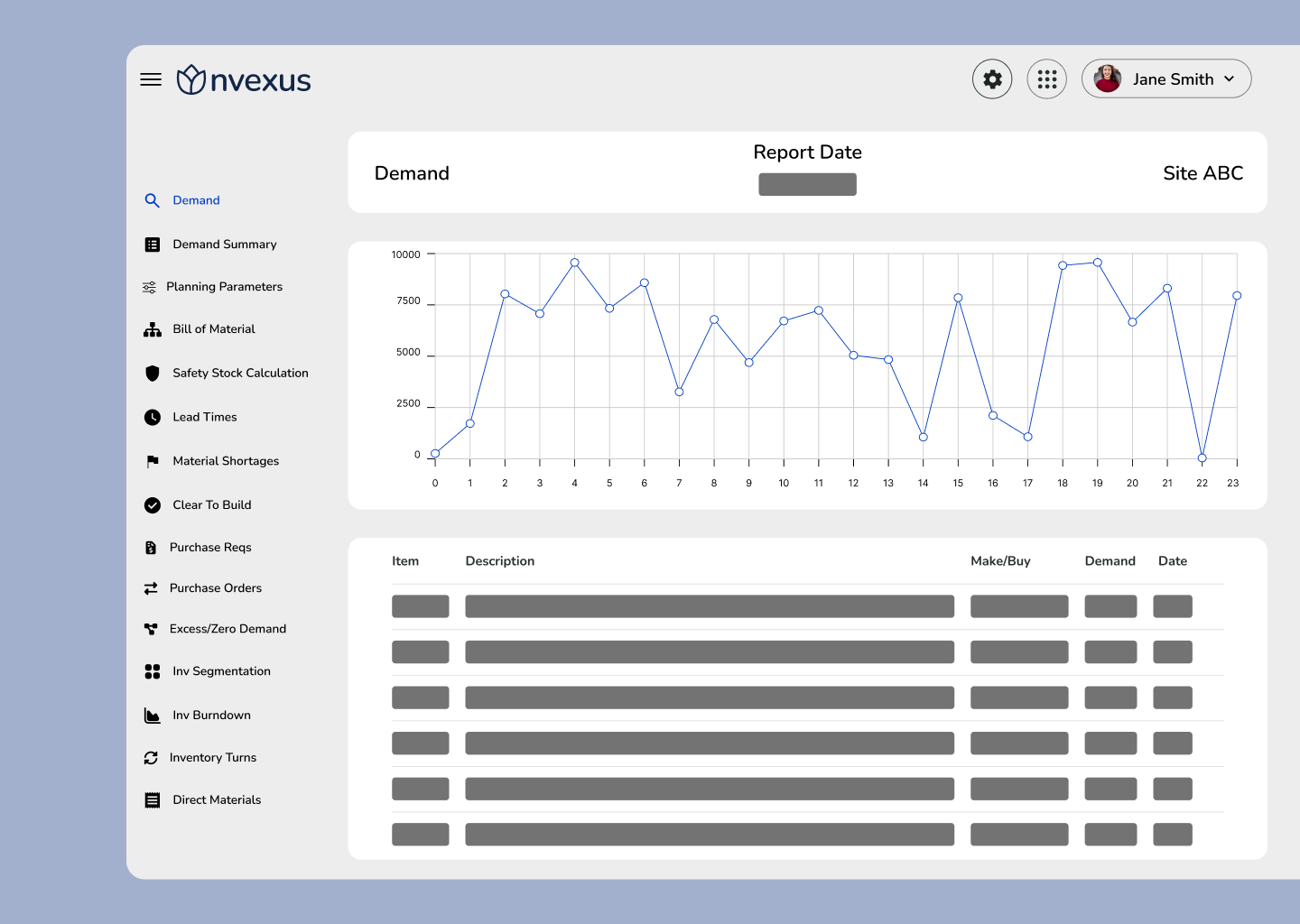Click the Direct Materials receipt icon
The width and height of the screenshot is (1300, 924).
click(x=153, y=800)
